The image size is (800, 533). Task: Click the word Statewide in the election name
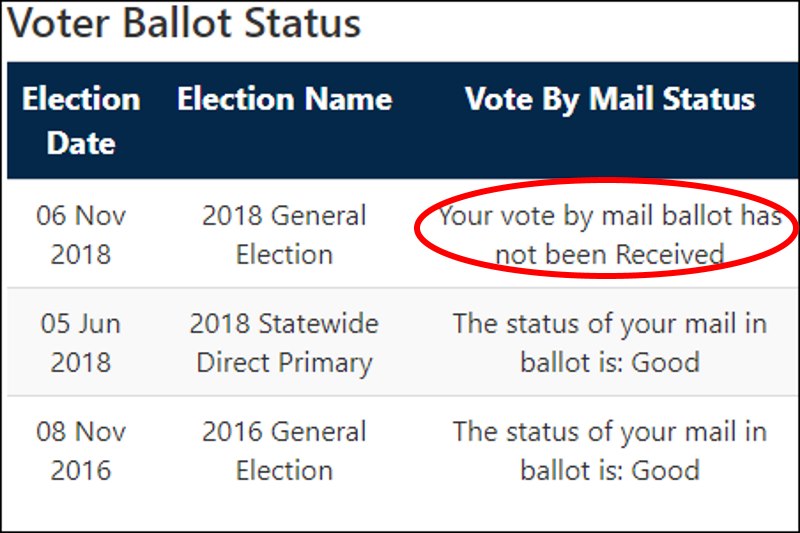tap(313, 323)
